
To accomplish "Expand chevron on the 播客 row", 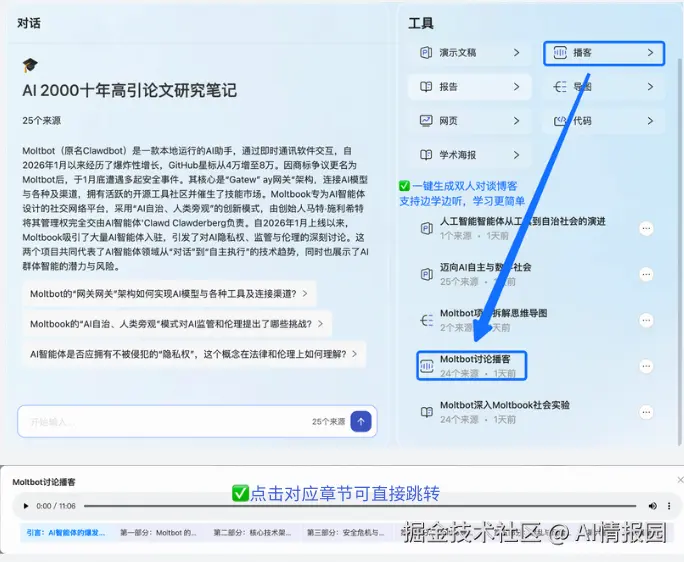I will (650, 53).
